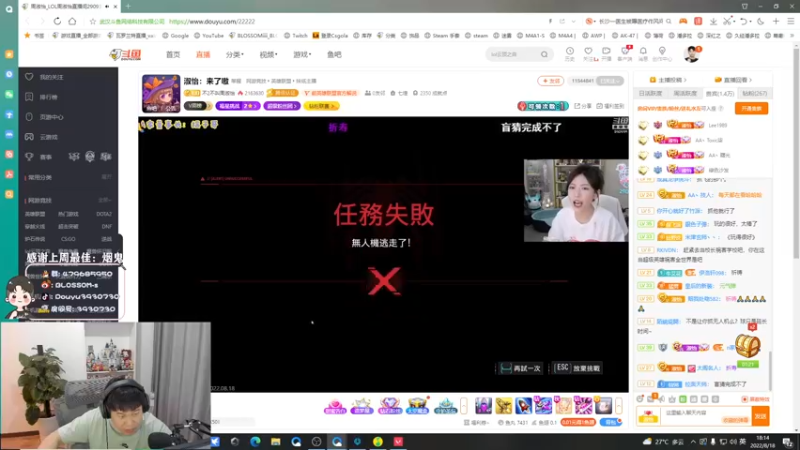Show hidden system tray icons chevron

coord(693,442)
